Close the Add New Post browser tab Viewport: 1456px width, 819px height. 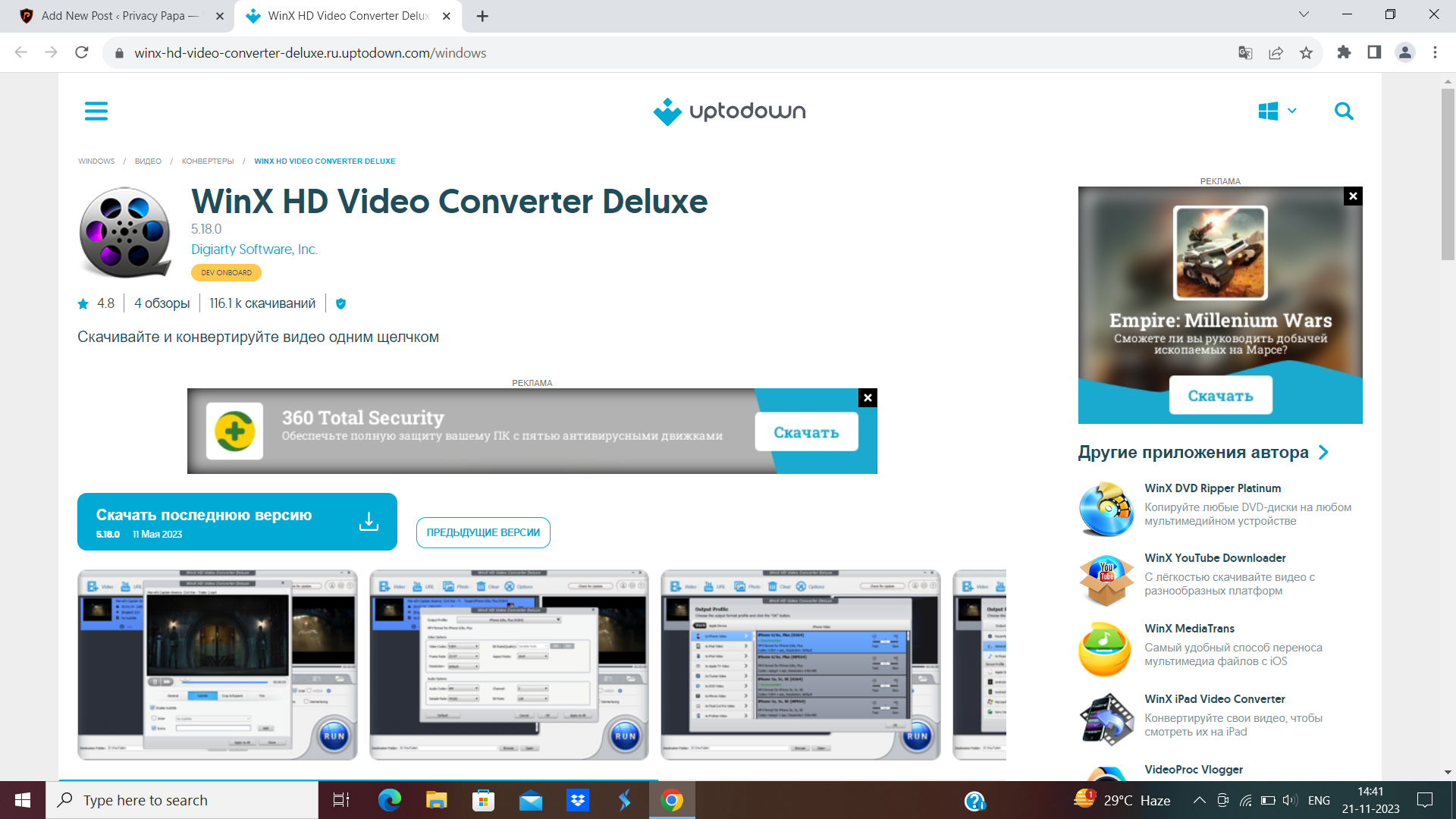pos(220,16)
